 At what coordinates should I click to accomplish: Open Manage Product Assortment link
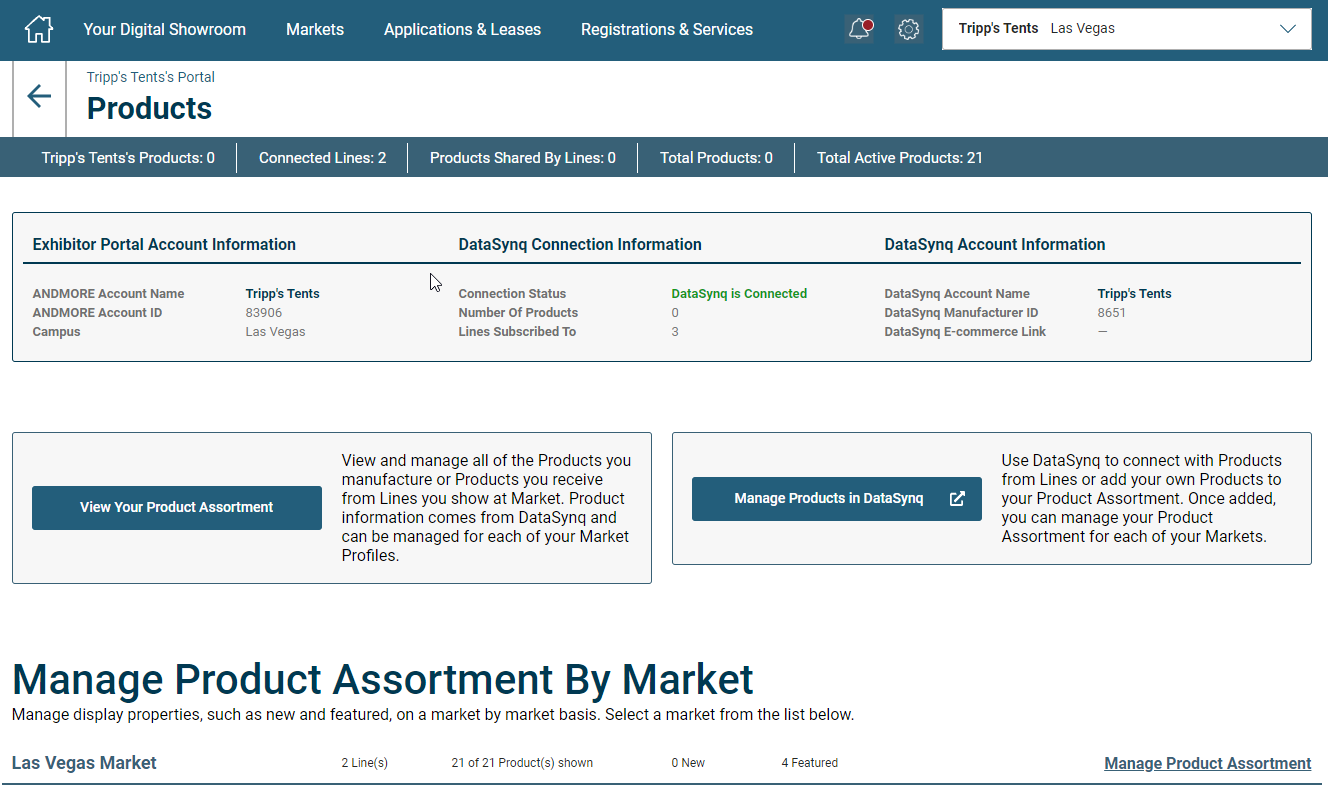(1207, 763)
